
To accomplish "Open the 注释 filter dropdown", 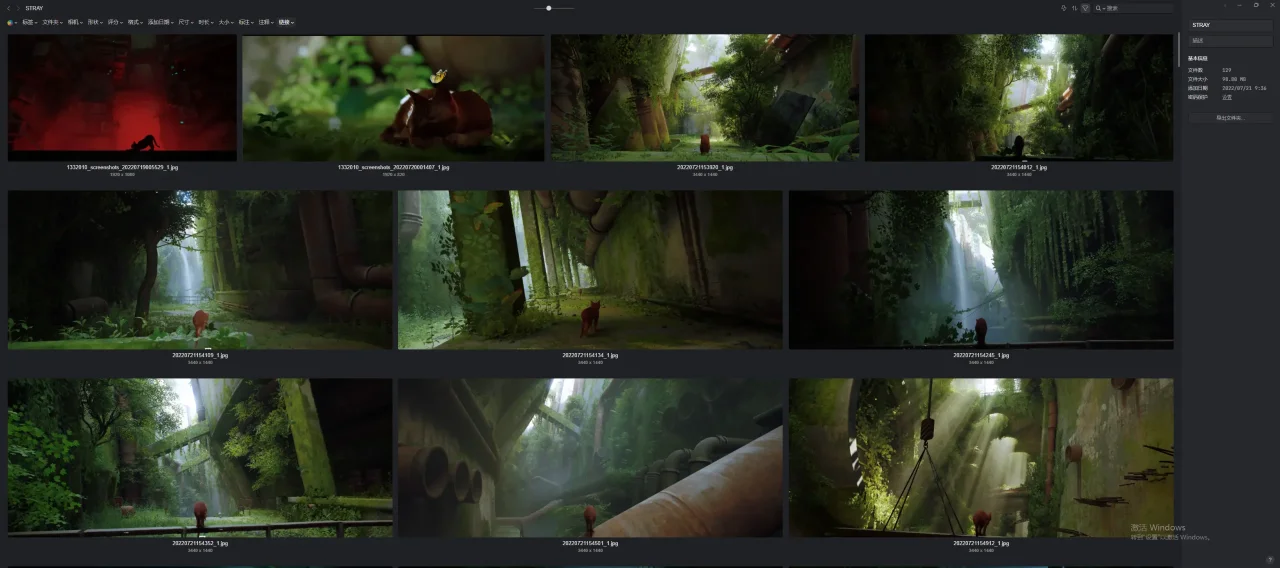I will (266, 22).
